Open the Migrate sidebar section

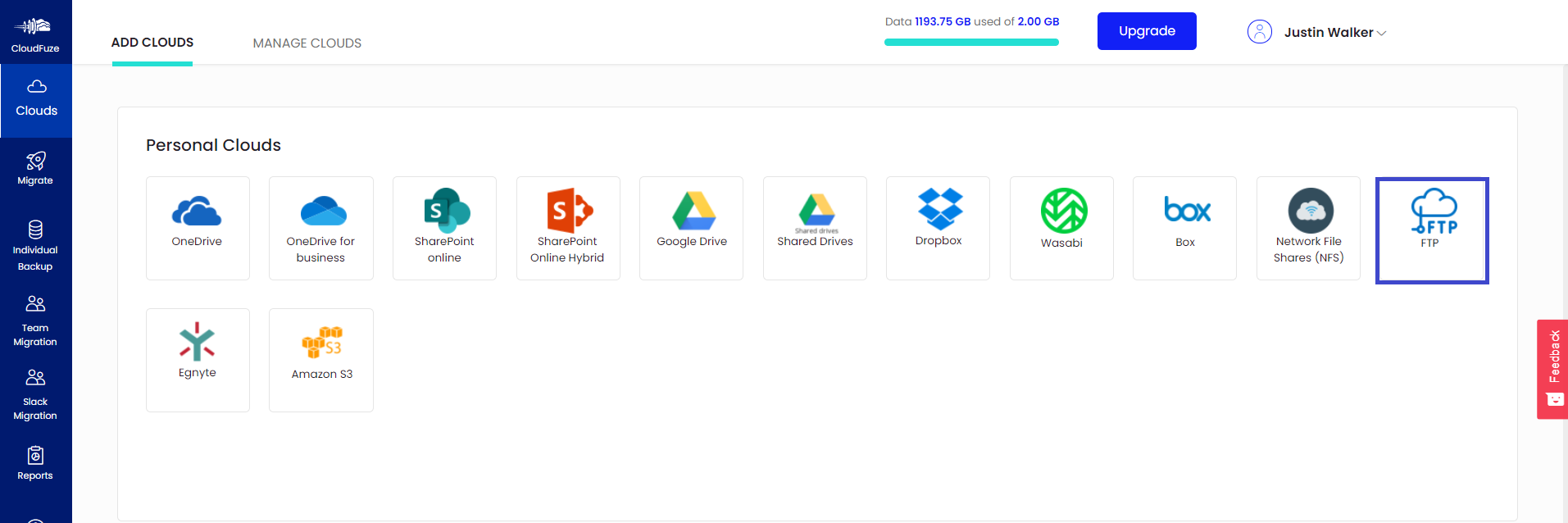click(x=35, y=168)
